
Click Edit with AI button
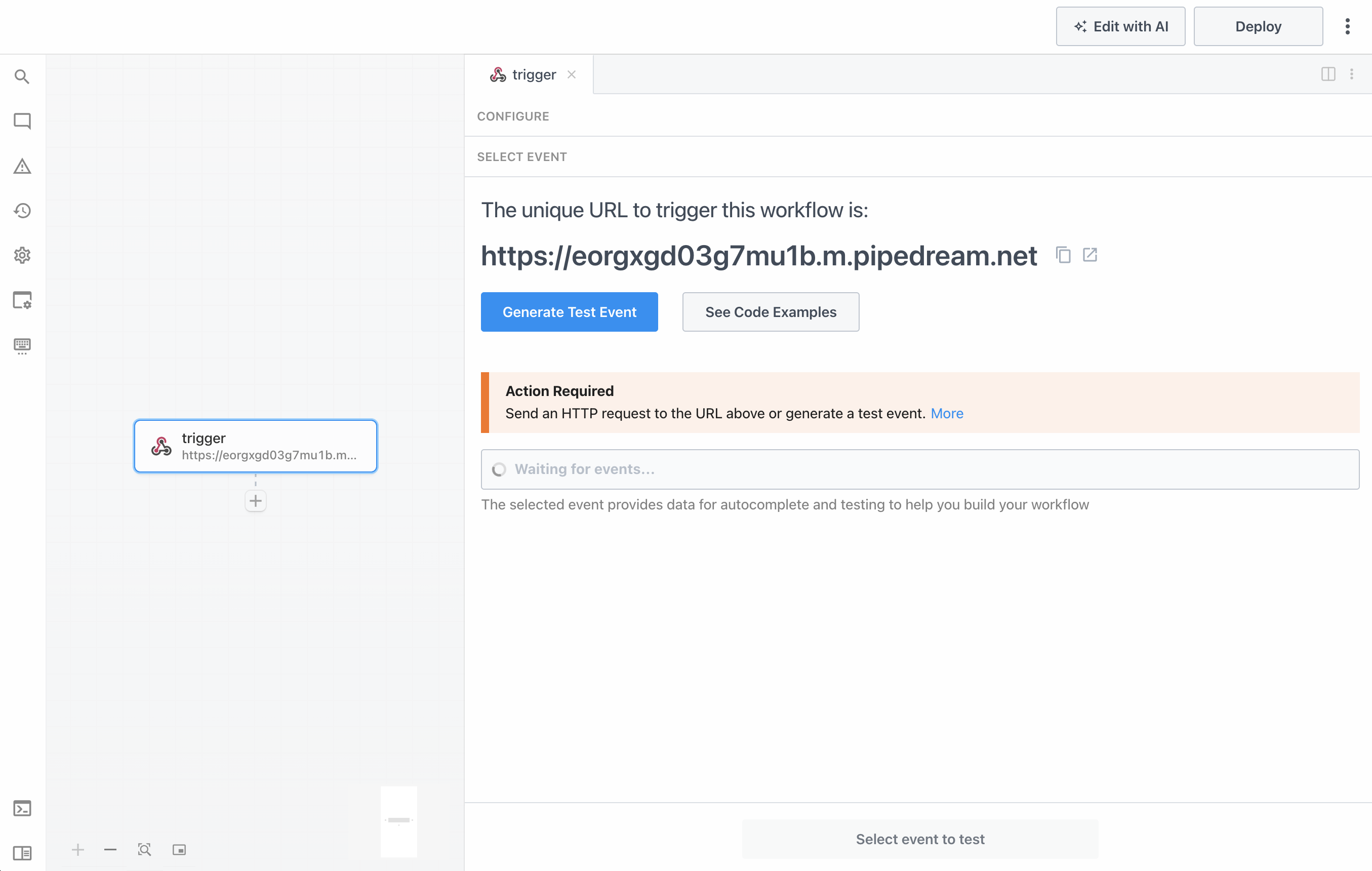(x=1120, y=26)
